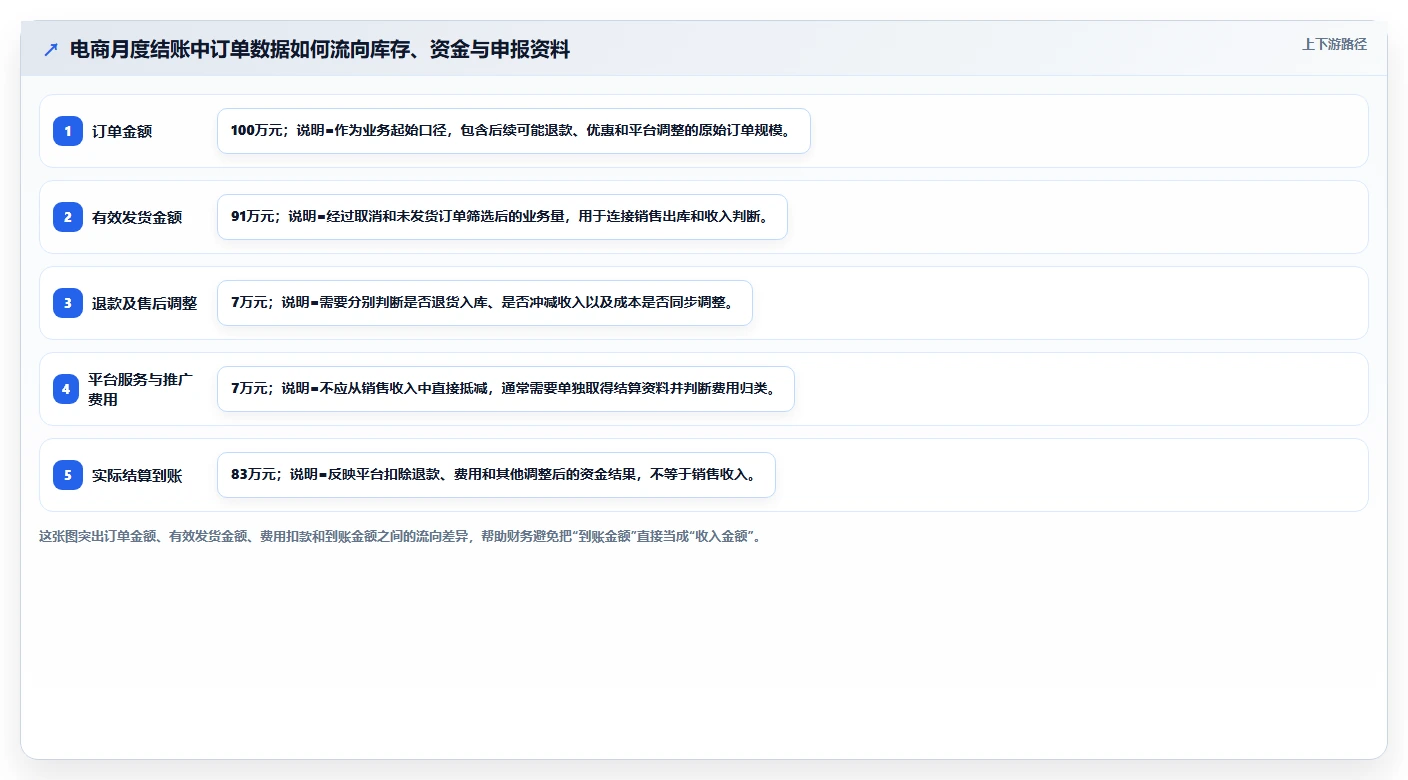Image resolution: width=1408 pixels, height=780 pixels.
Task: Click the 平台服务与推广费用 label
Action: click(140, 389)
